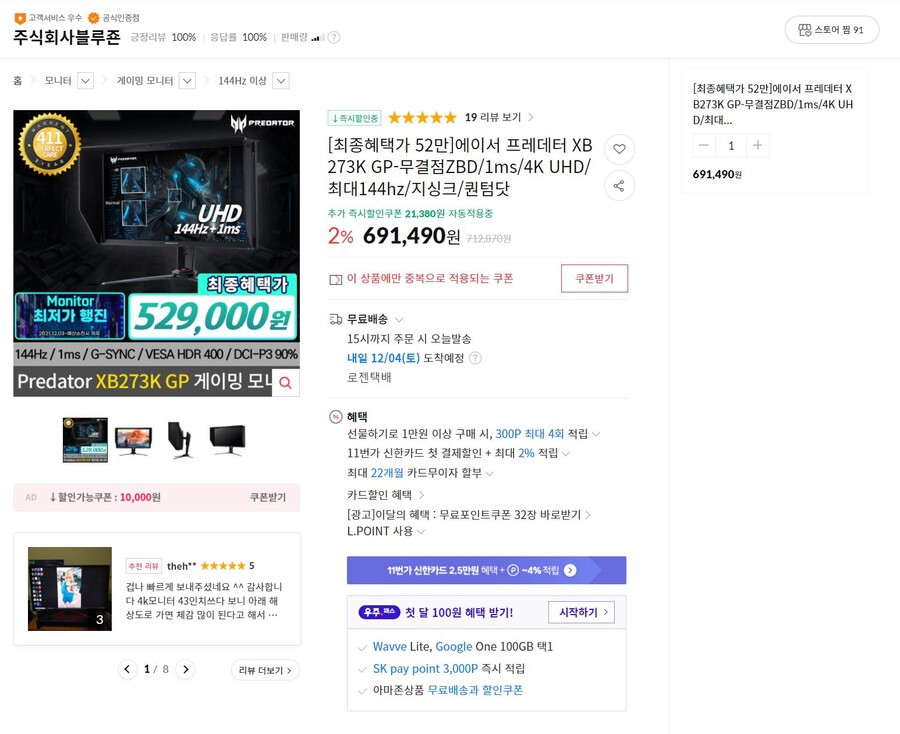Viewport: 900px width, 734px height.
Task: Click 시작하기 on the 우주패스 banner
Action: coord(581,612)
